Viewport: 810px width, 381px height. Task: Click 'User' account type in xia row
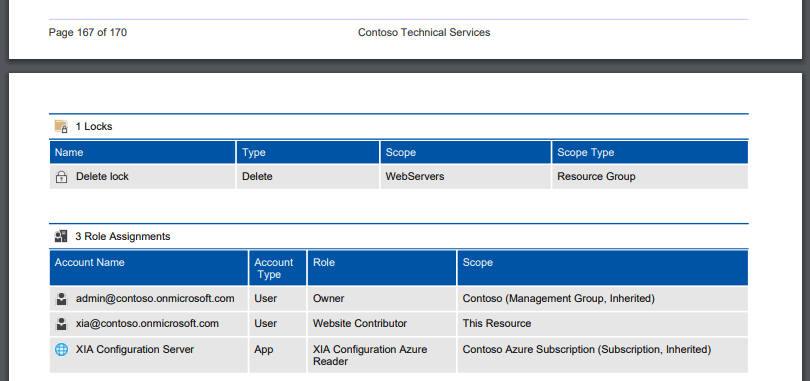click(x=278, y=324)
